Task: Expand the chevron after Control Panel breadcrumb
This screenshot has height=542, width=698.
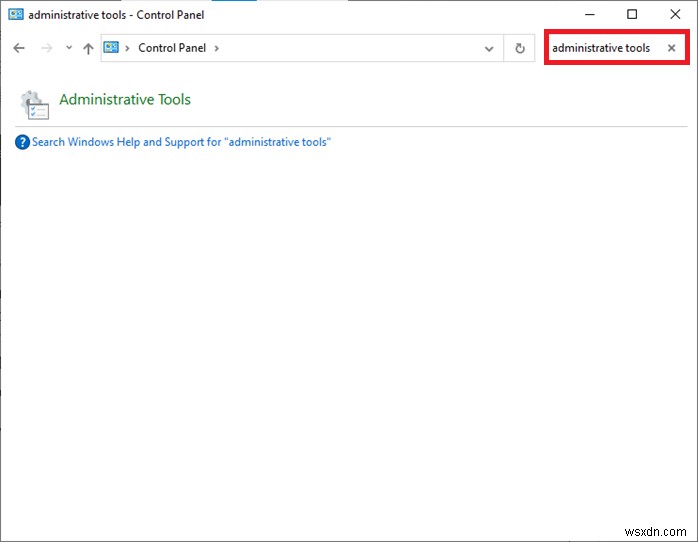Action: click(216, 48)
